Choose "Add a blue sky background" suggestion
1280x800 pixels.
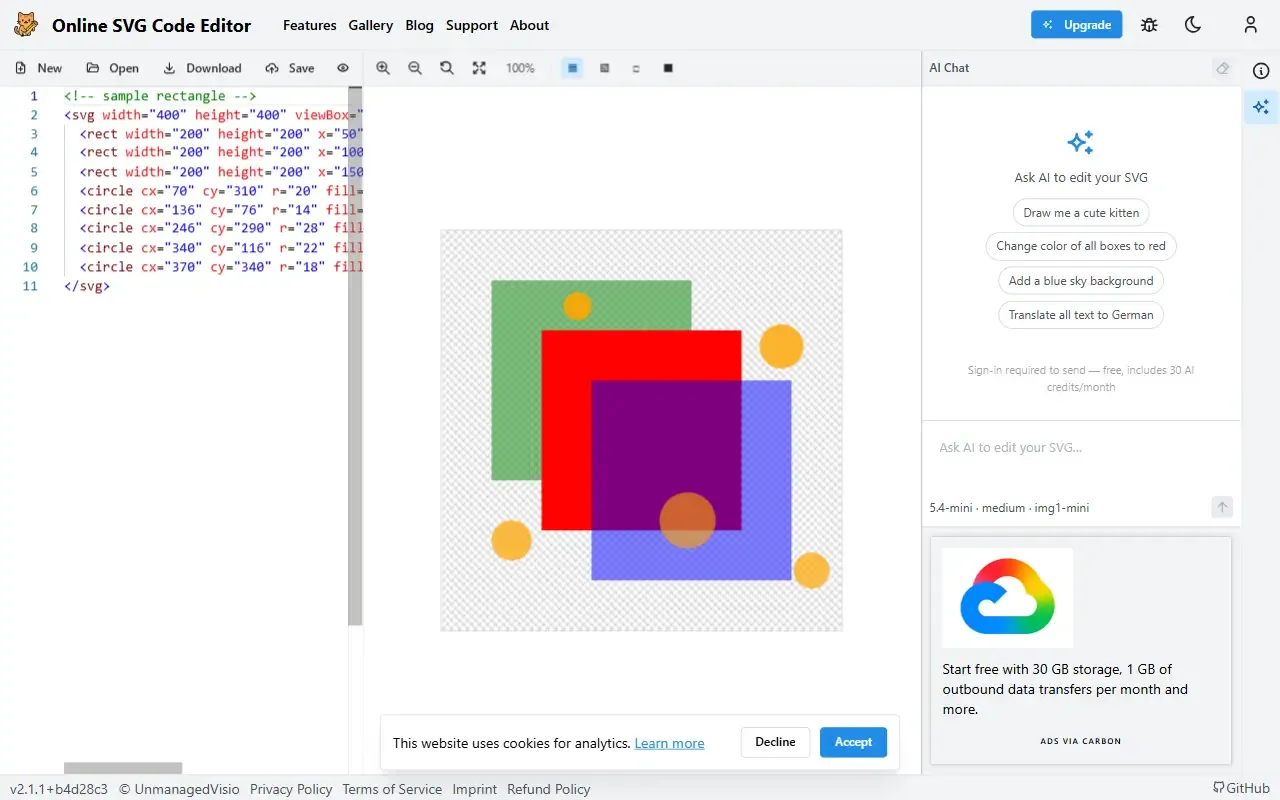pyautogui.click(x=1081, y=281)
